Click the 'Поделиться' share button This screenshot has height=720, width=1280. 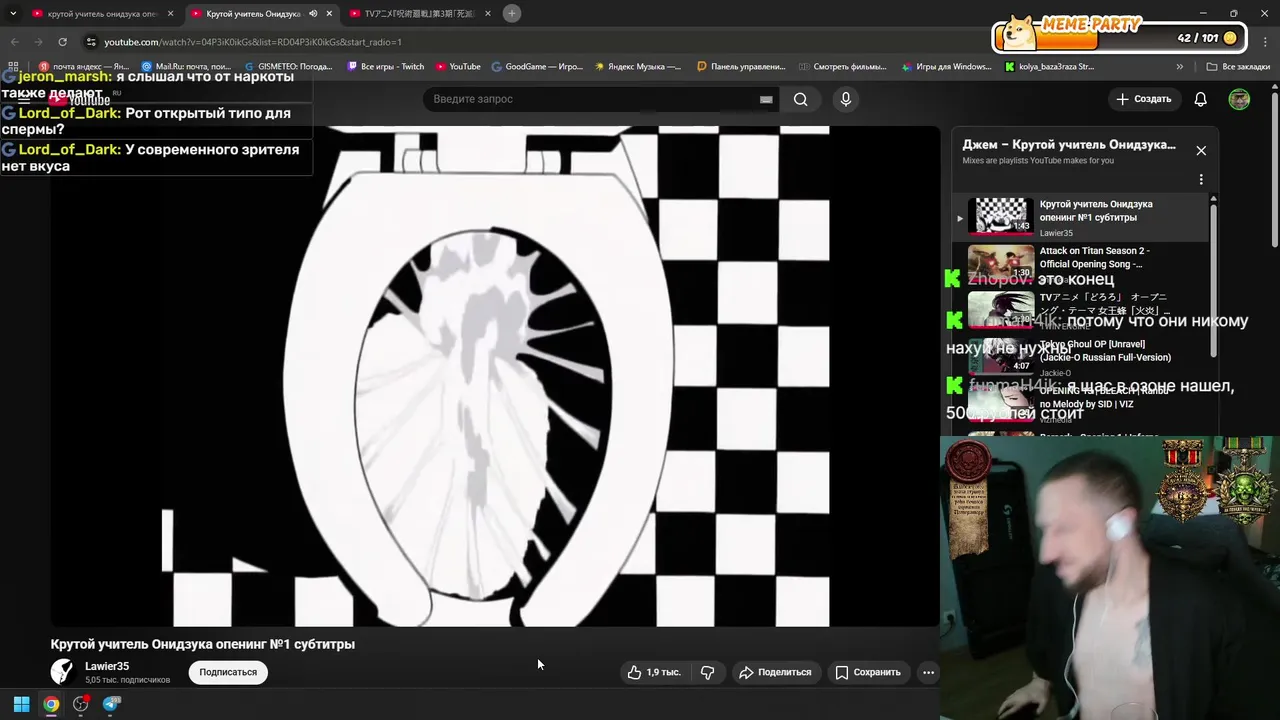click(x=775, y=672)
